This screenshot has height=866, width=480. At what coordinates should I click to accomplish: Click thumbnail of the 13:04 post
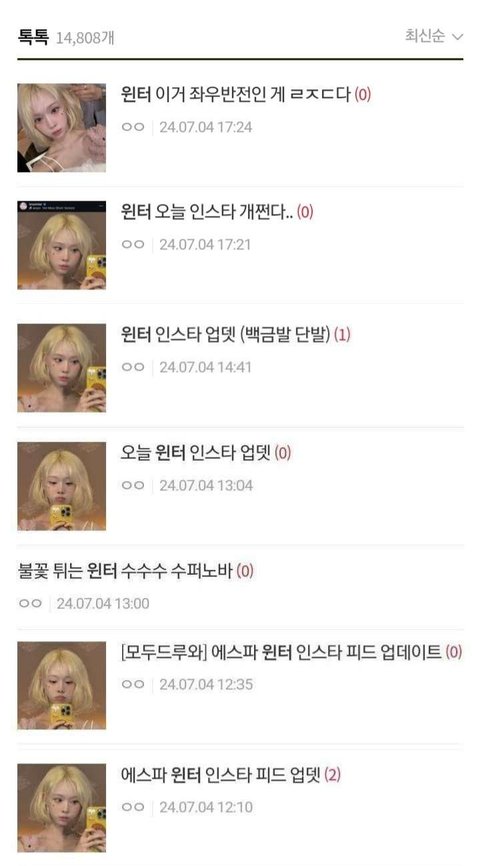pyautogui.click(x=61, y=486)
